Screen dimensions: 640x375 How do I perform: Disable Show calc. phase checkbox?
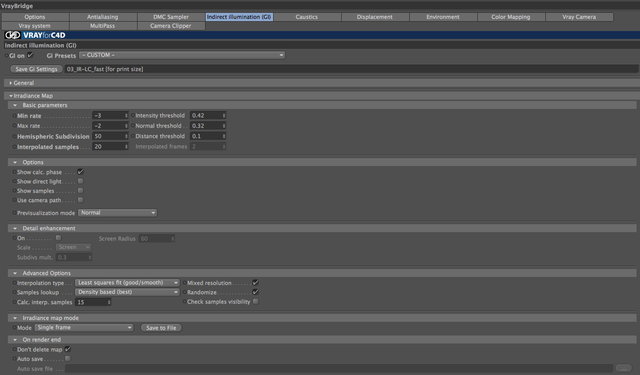[x=80, y=172]
